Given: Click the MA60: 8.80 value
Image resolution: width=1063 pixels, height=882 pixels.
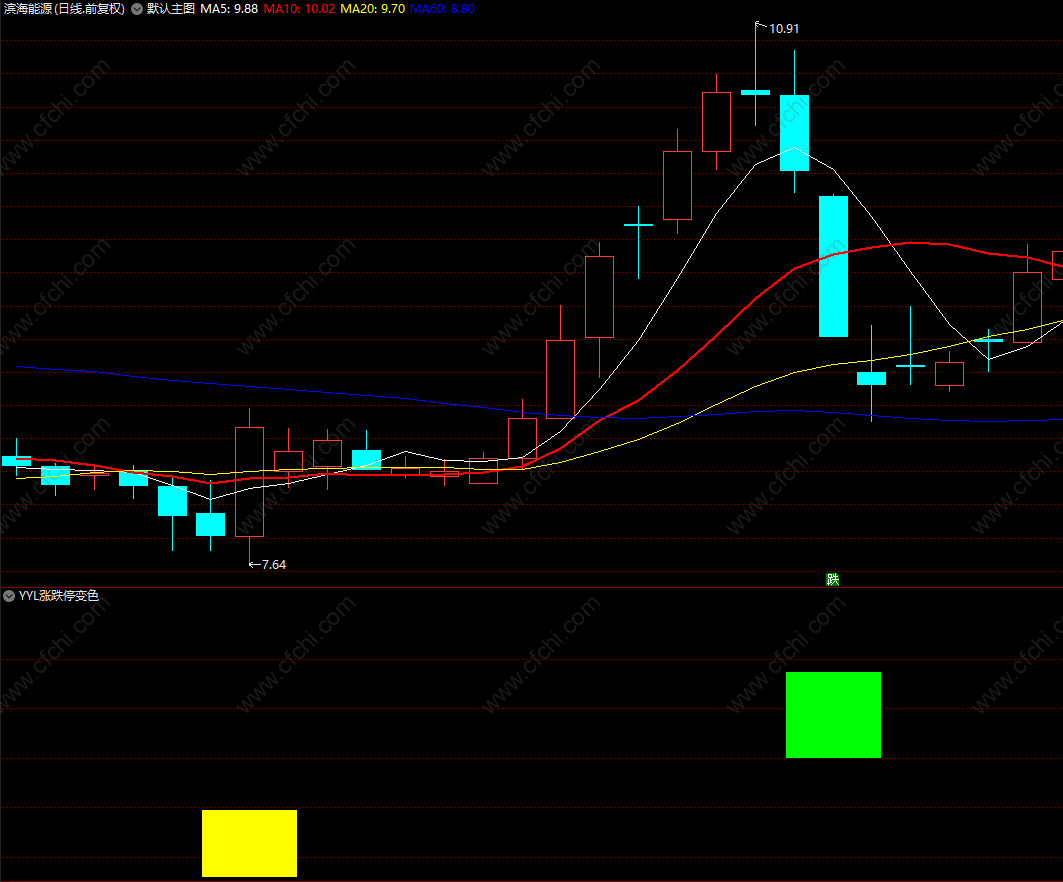Looking at the screenshot, I should tap(442, 9).
